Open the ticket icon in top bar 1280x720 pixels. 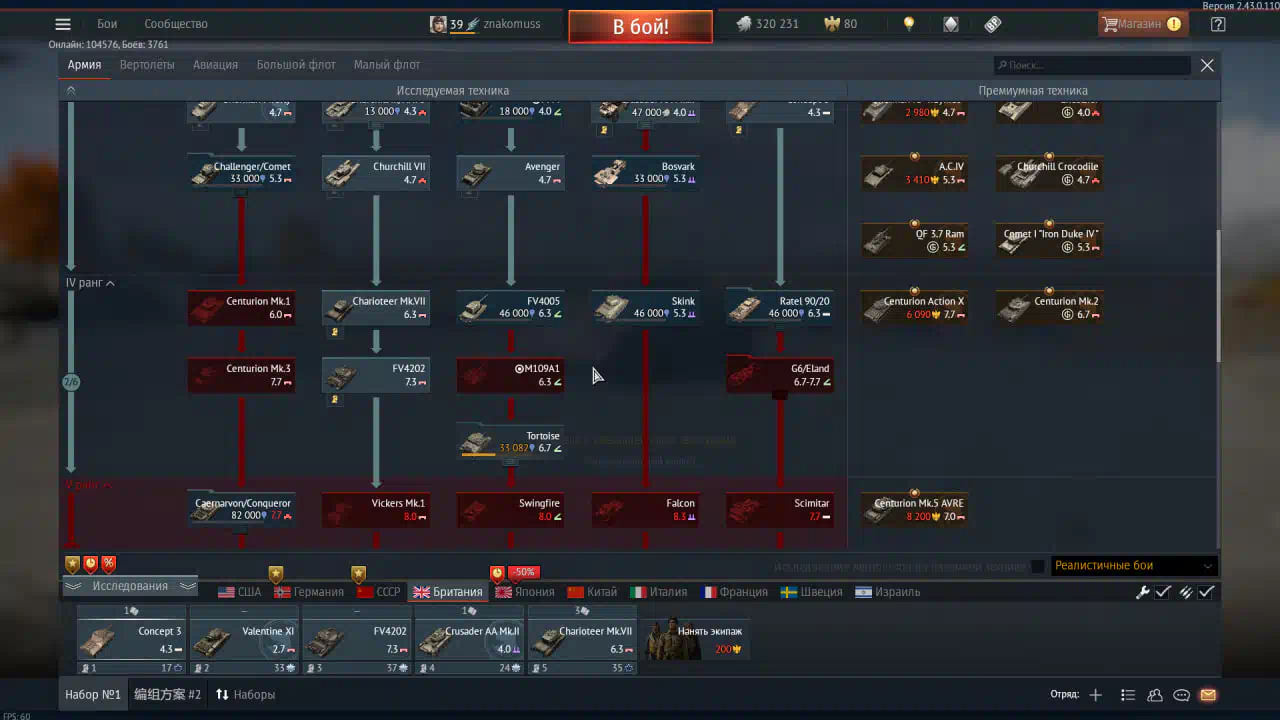pos(993,24)
